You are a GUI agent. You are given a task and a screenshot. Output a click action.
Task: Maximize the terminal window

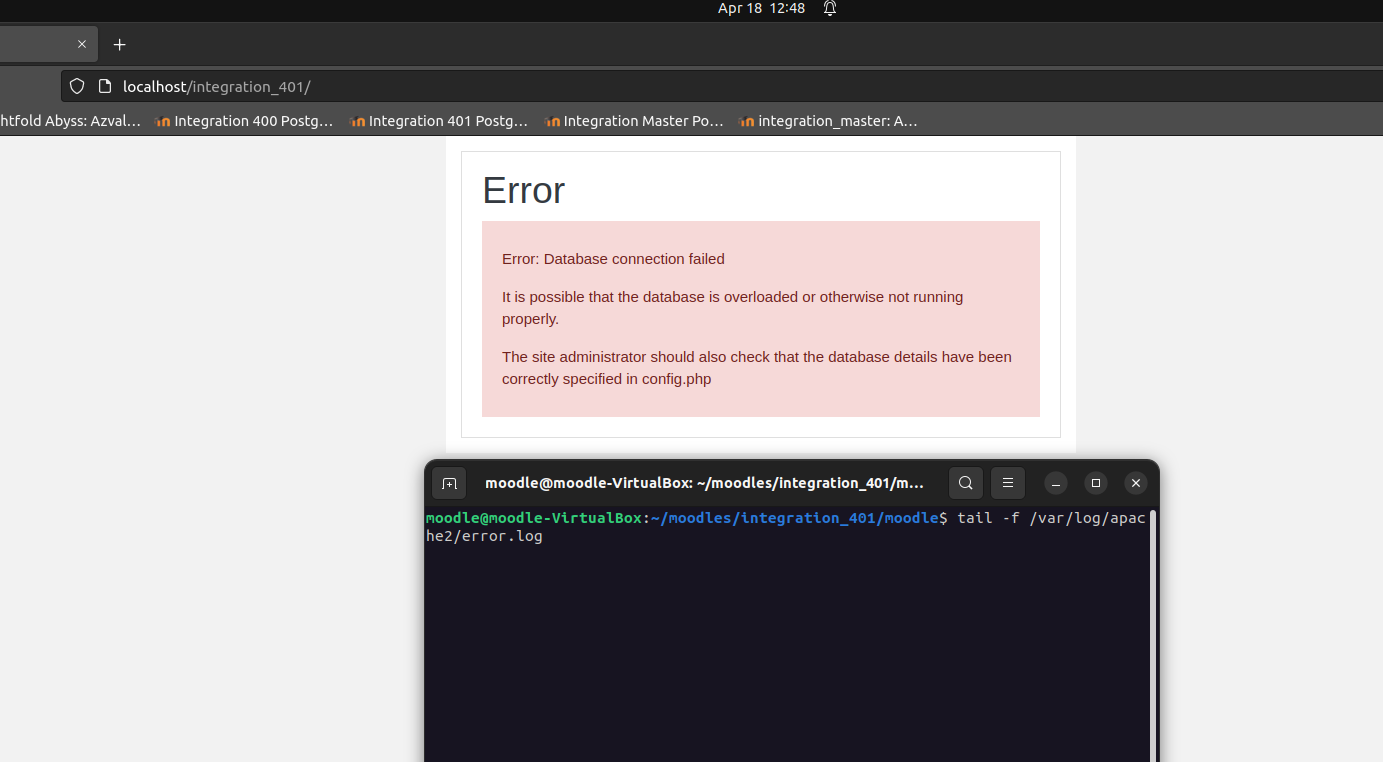pos(1096,483)
